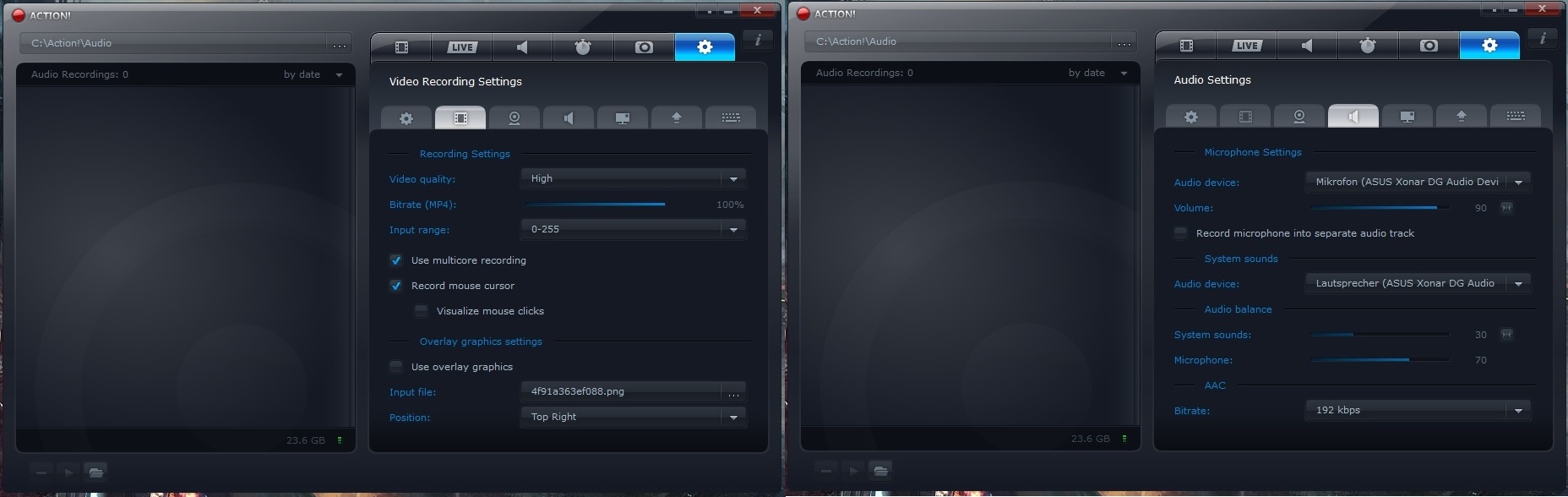Screen dimensions: 1568x497
Task: Open AAC Bitrate 192 kbps dropdown
Action: pyautogui.click(x=1418, y=410)
